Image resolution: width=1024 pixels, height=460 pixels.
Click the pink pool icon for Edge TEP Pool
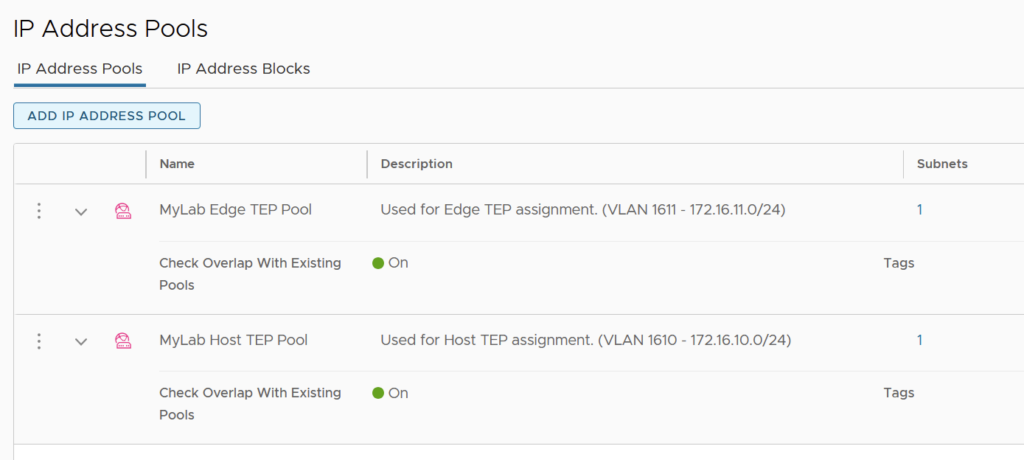[x=123, y=211]
